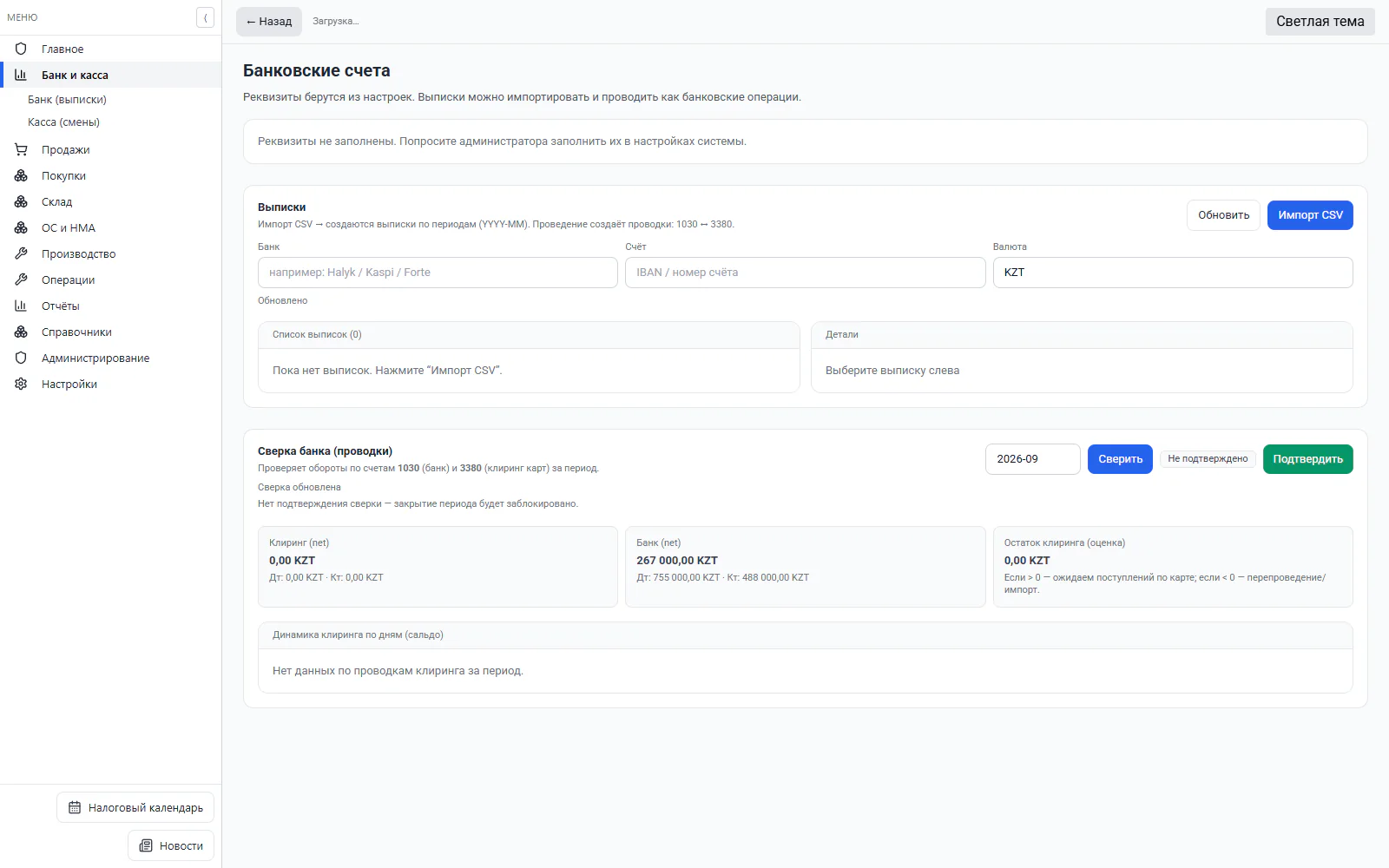Click the 267 000,00 KZT bank value
This screenshot has height=868, width=1389.
pyautogui.click(x=677, y=561)
